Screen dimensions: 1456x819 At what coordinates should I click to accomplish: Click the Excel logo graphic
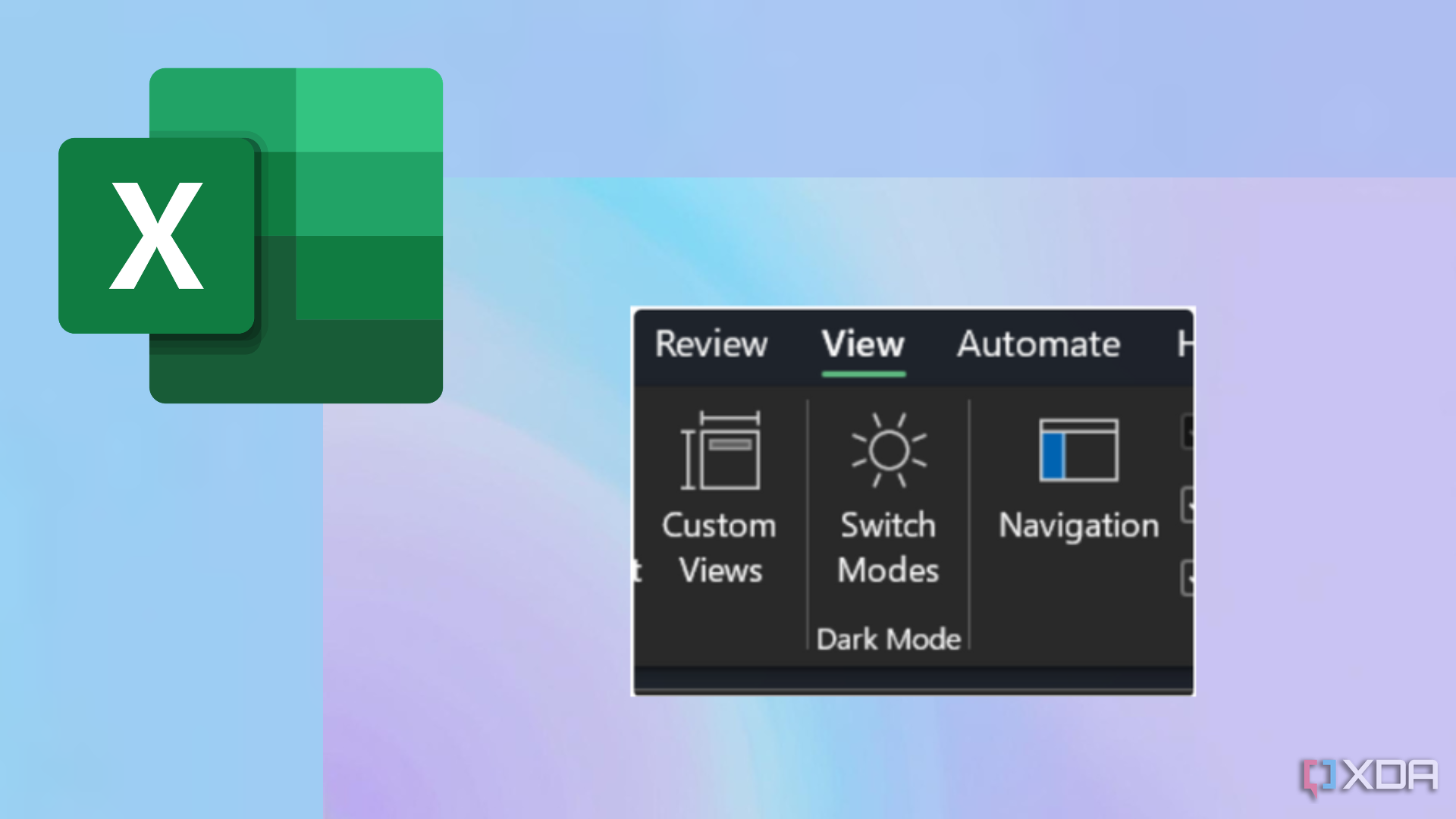251,236
